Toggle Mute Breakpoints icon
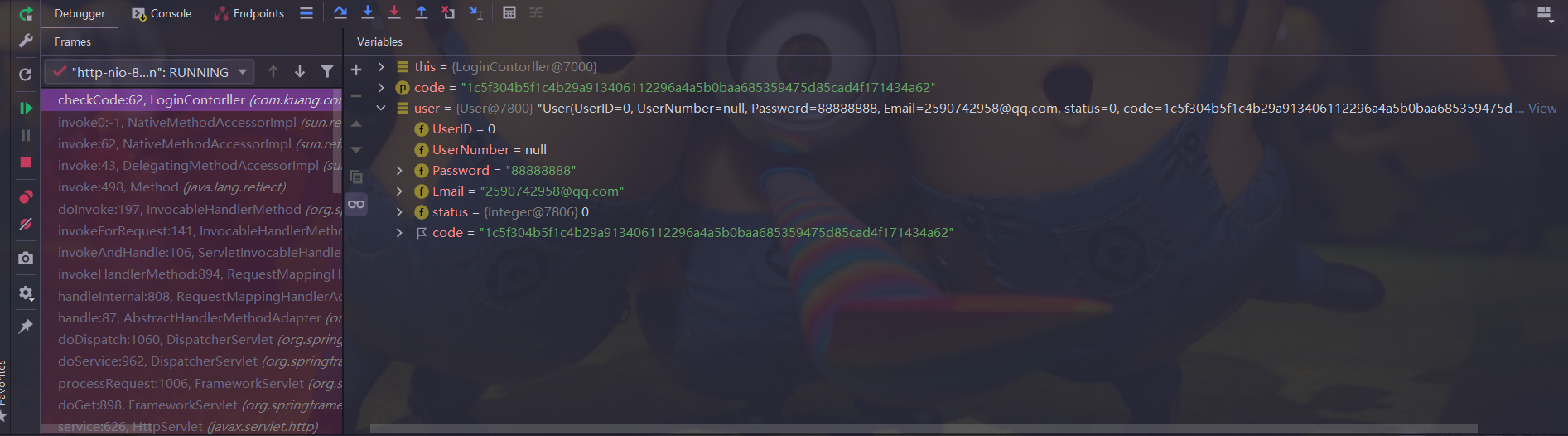 point(26,224)
